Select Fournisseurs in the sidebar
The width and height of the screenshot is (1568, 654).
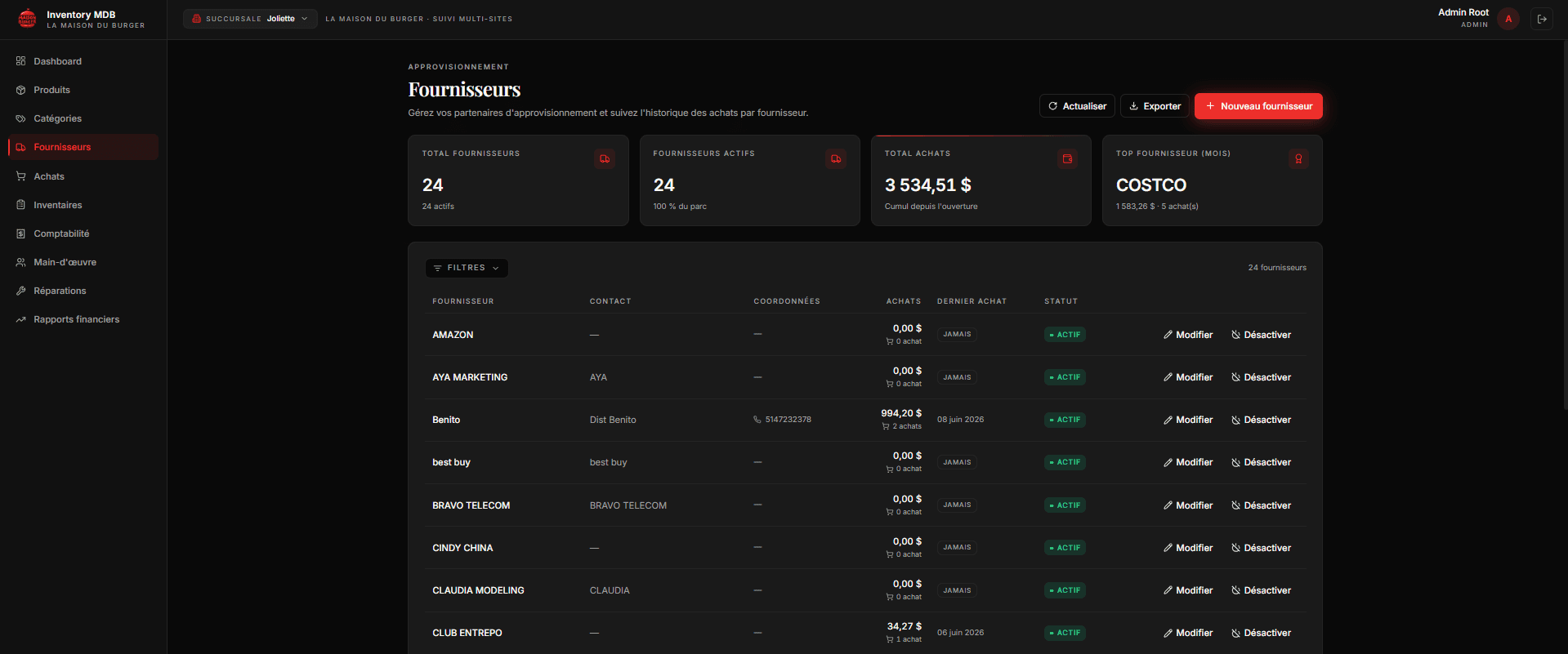pos(83,147)
